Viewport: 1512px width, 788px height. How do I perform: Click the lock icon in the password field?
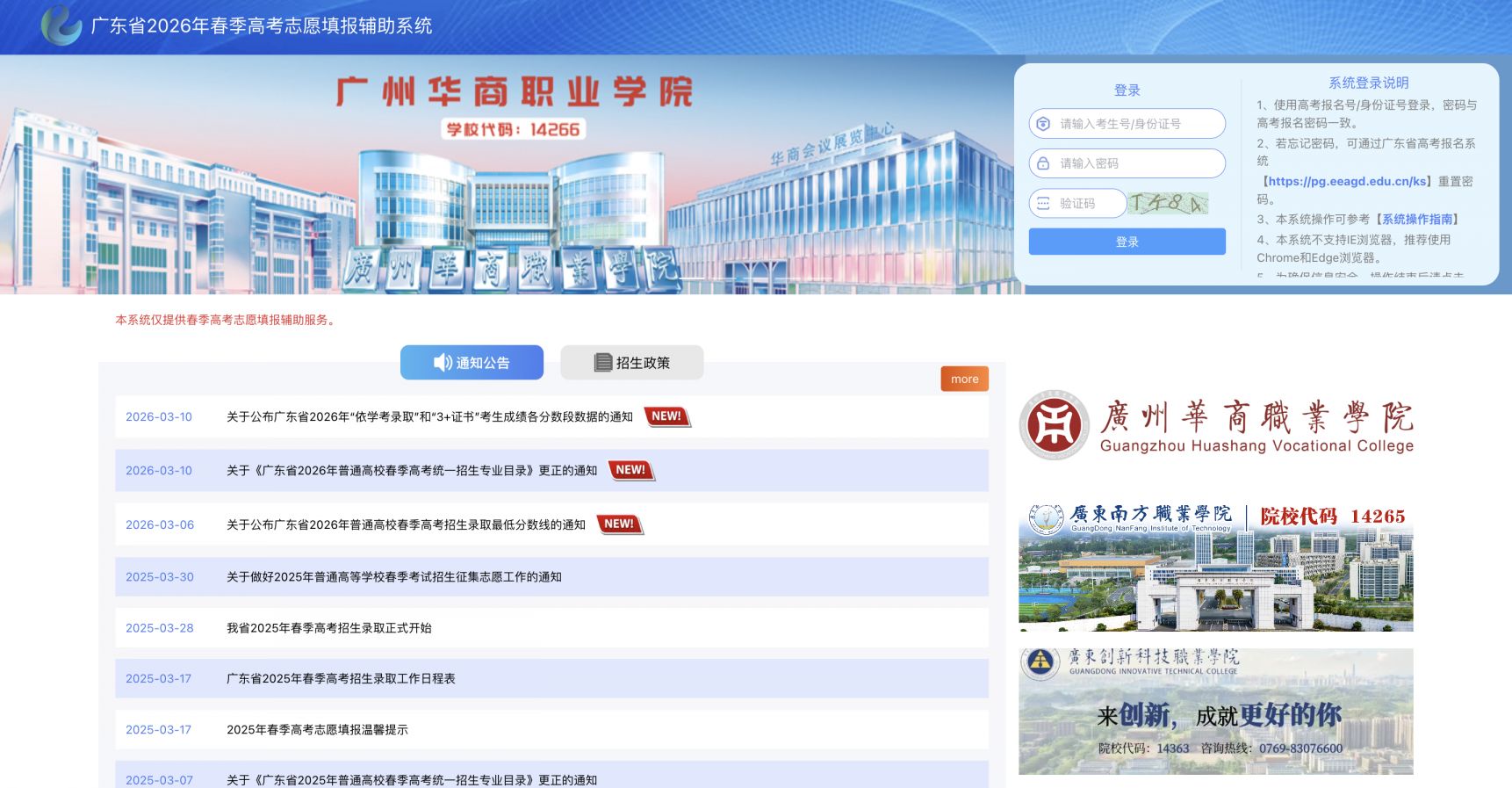1043,163
